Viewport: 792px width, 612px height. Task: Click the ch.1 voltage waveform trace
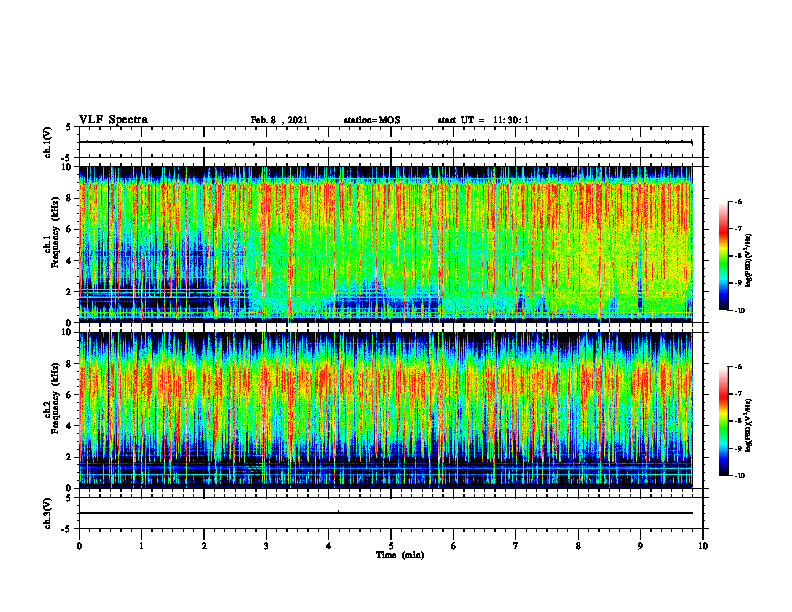click(x=386, y=142)
